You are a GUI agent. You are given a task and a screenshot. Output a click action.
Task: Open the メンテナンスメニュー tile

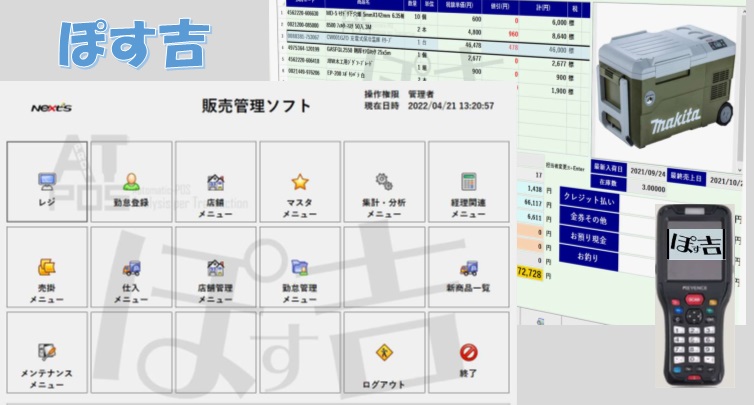click(x=47, y=353)
